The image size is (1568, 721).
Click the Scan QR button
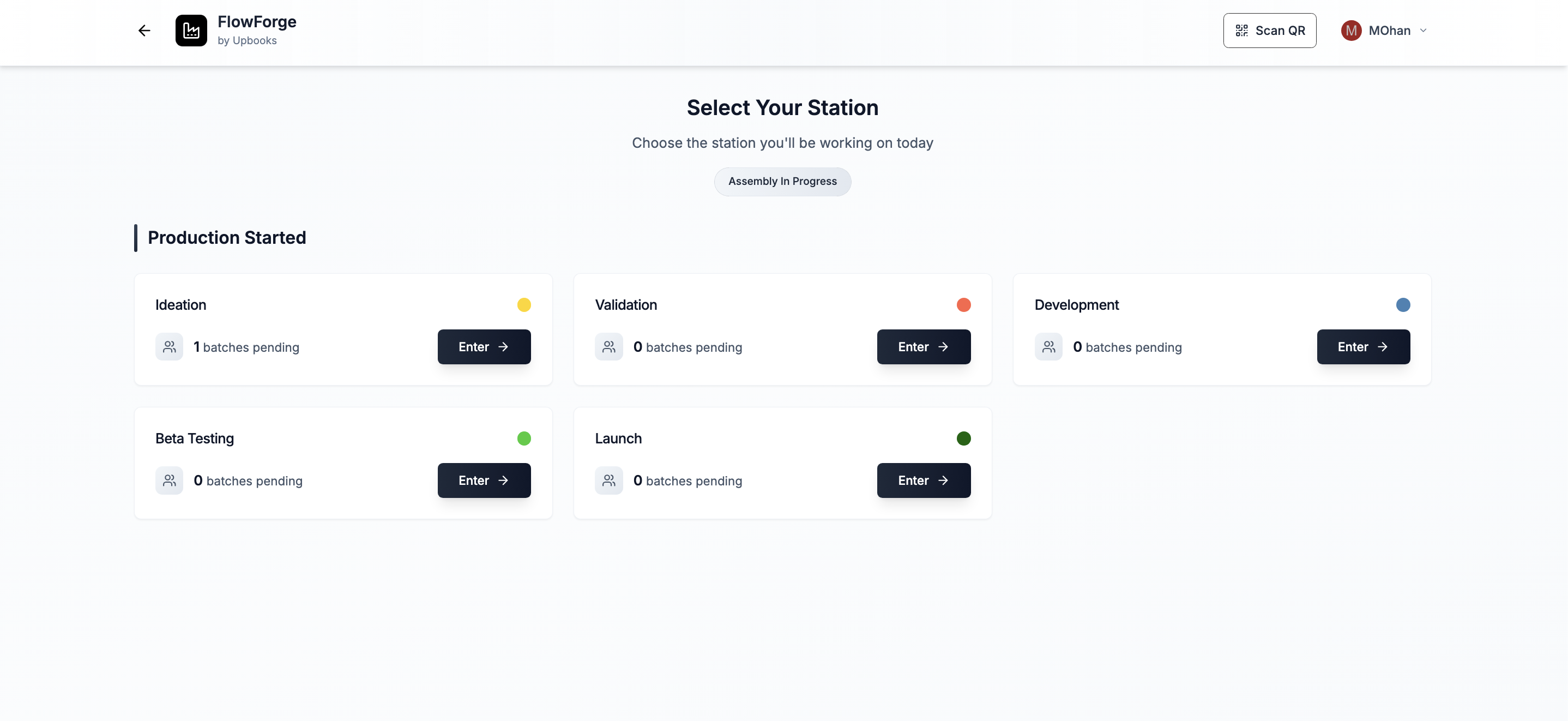click(x=1270, y=30)
